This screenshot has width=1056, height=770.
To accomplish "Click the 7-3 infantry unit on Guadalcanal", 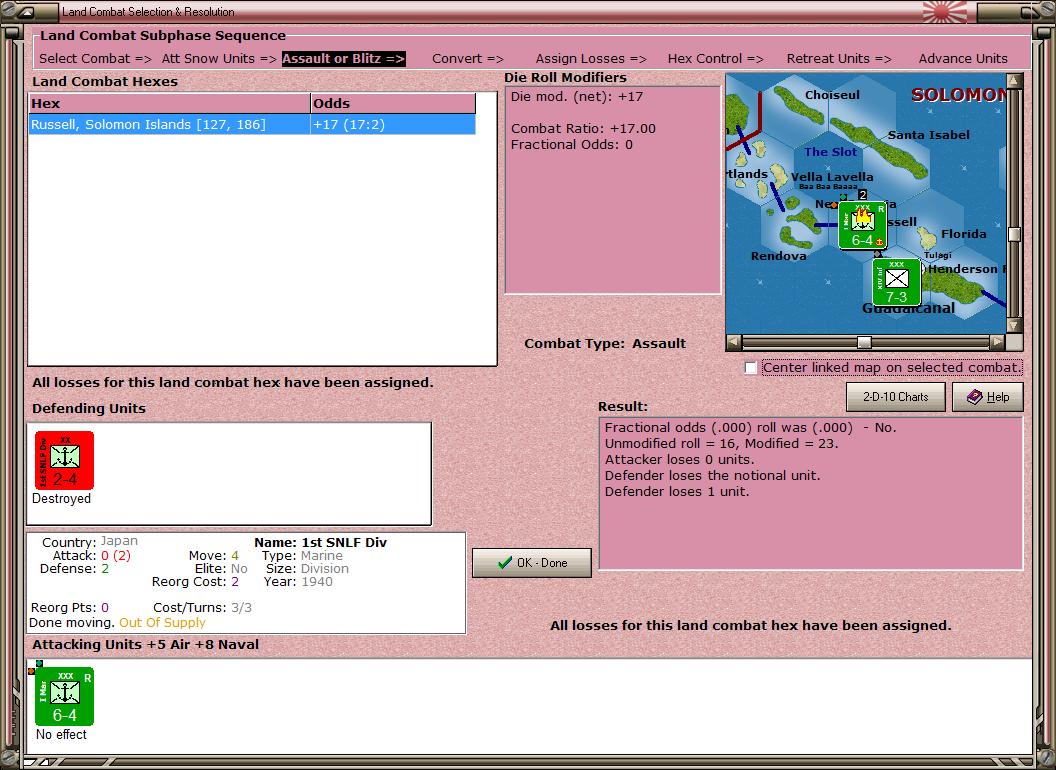I will (x=896, y=282).
